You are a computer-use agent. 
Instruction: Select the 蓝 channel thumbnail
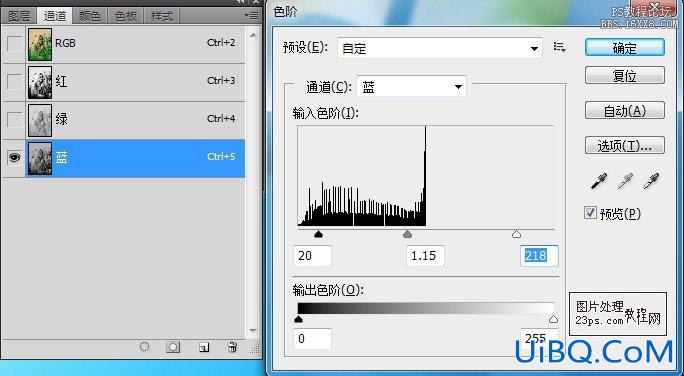click(x=40, y=158)
